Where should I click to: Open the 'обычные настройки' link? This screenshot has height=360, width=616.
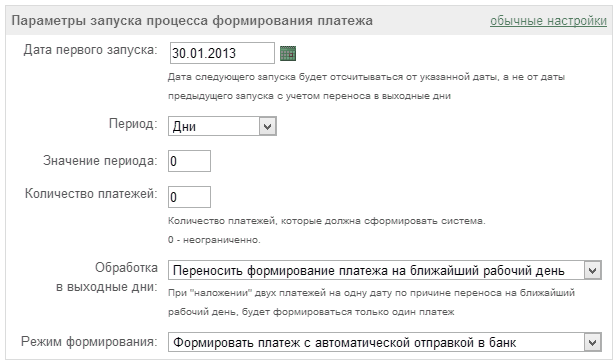point(548,20)
